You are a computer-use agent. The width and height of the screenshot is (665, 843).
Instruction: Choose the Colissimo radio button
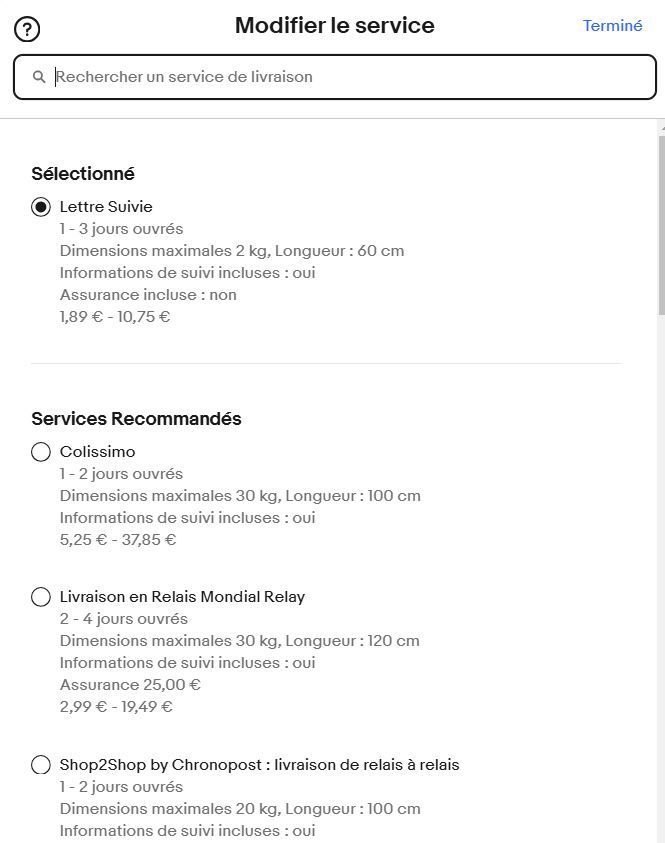pos(41,452)
